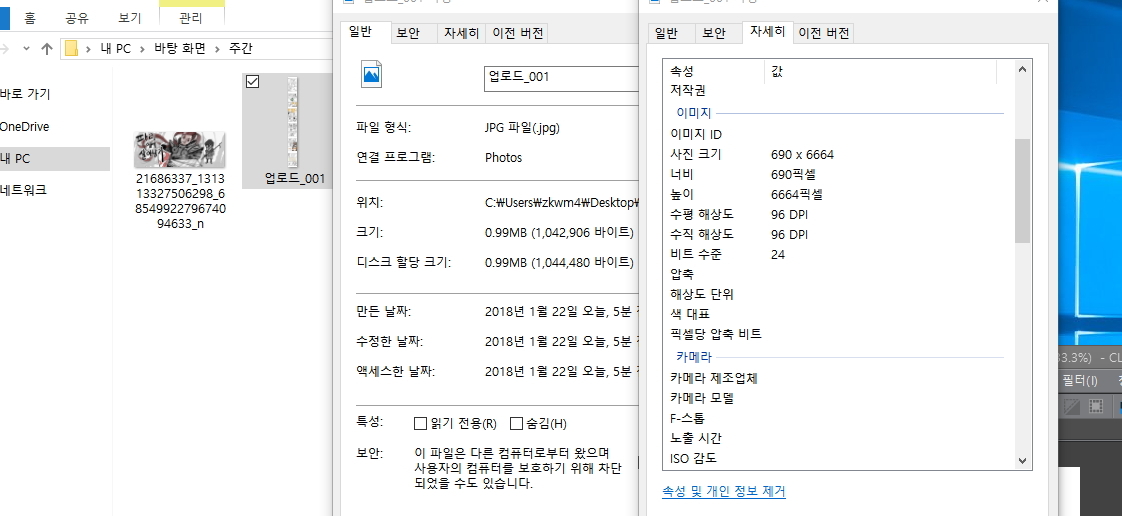Open the 21686337 image thumbnail

point(180,150)
